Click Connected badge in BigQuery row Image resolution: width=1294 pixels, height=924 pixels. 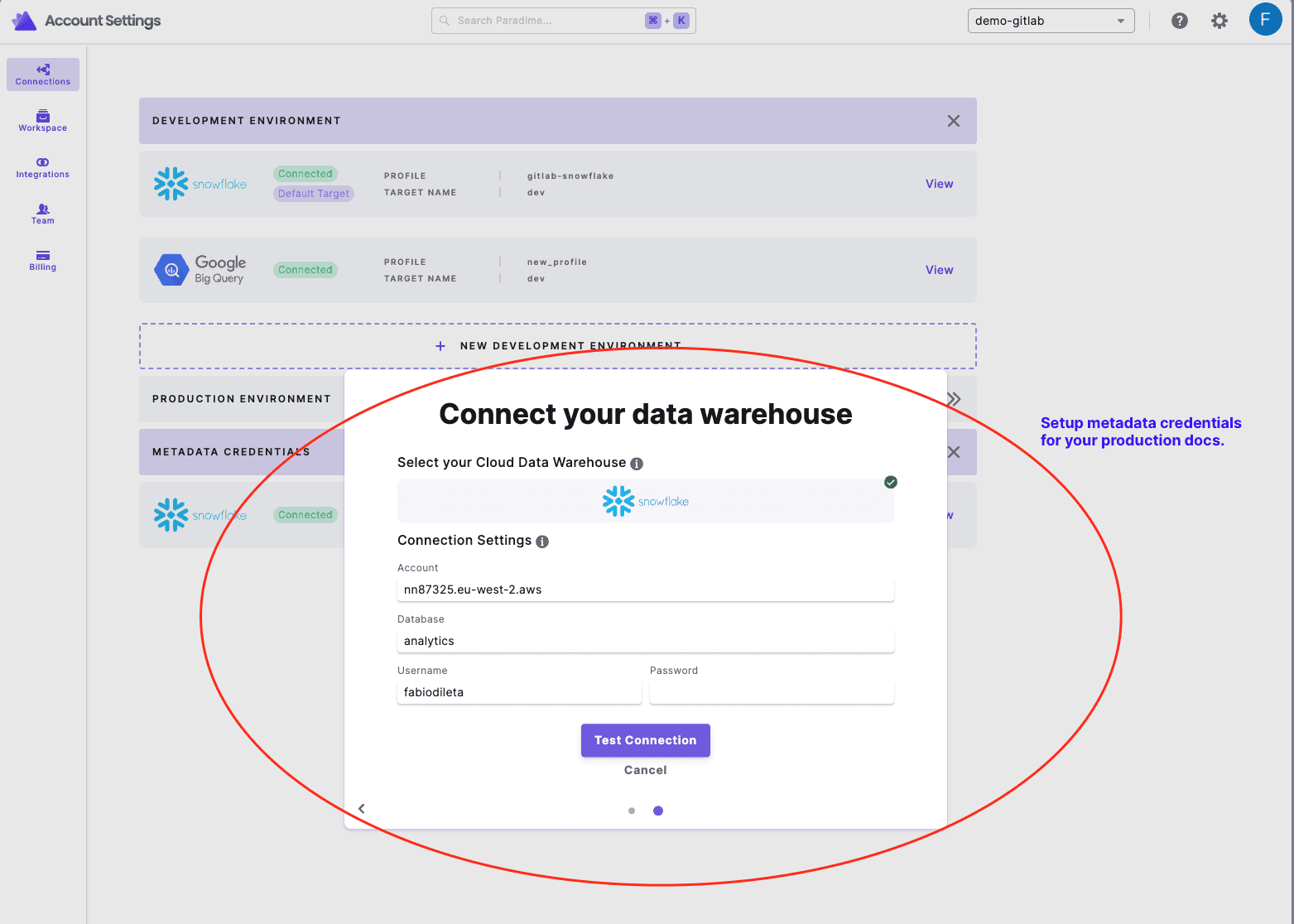(305, 270)
